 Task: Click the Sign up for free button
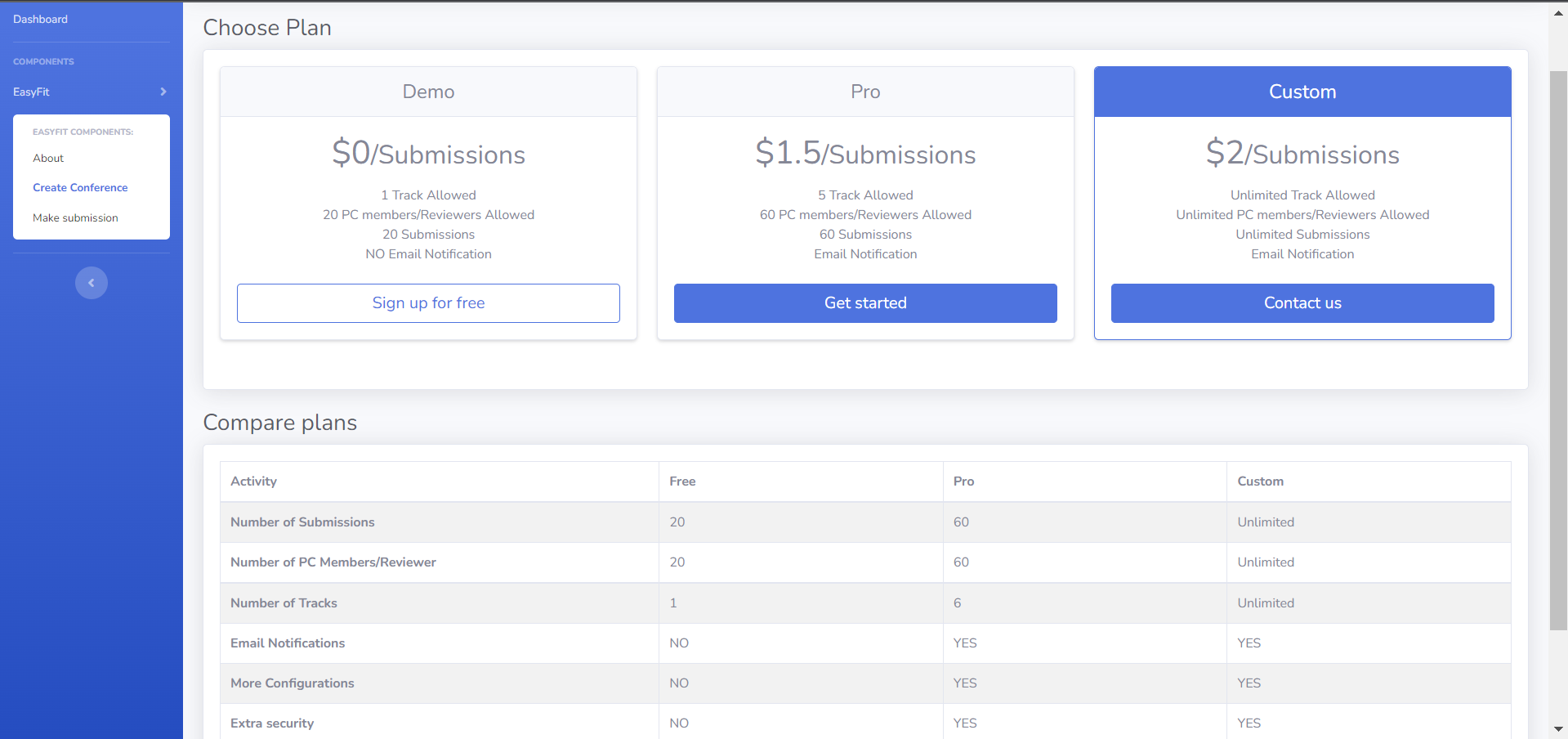coord(428,303)
